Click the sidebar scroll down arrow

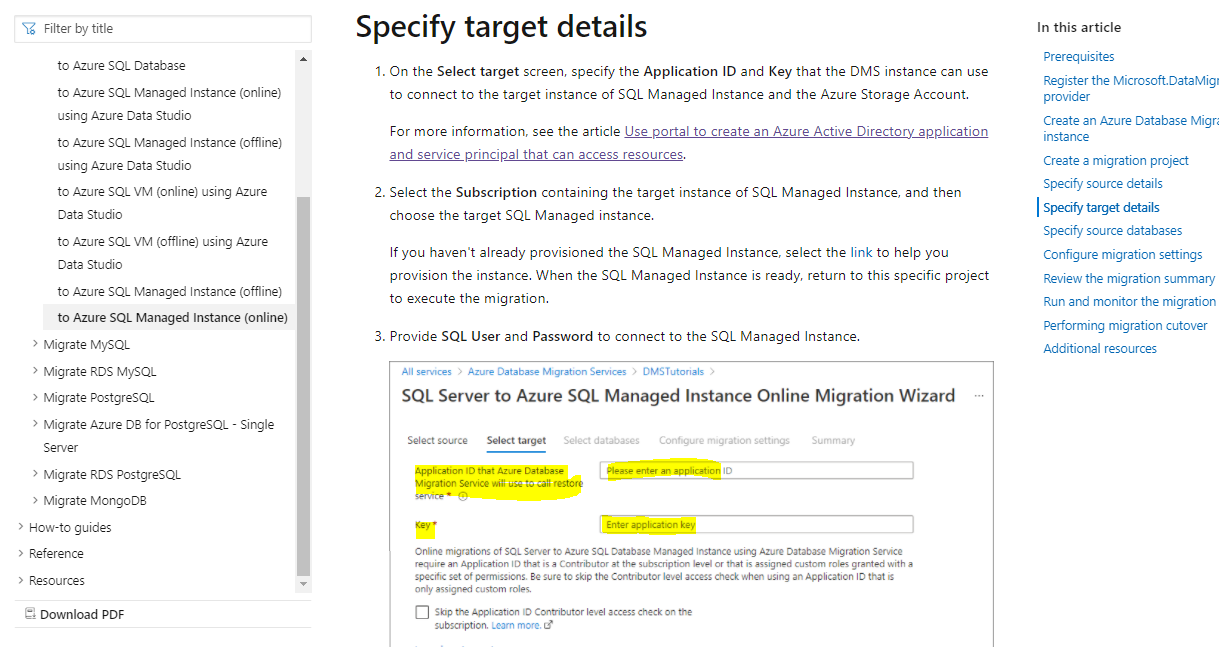(x=304, y=584)
